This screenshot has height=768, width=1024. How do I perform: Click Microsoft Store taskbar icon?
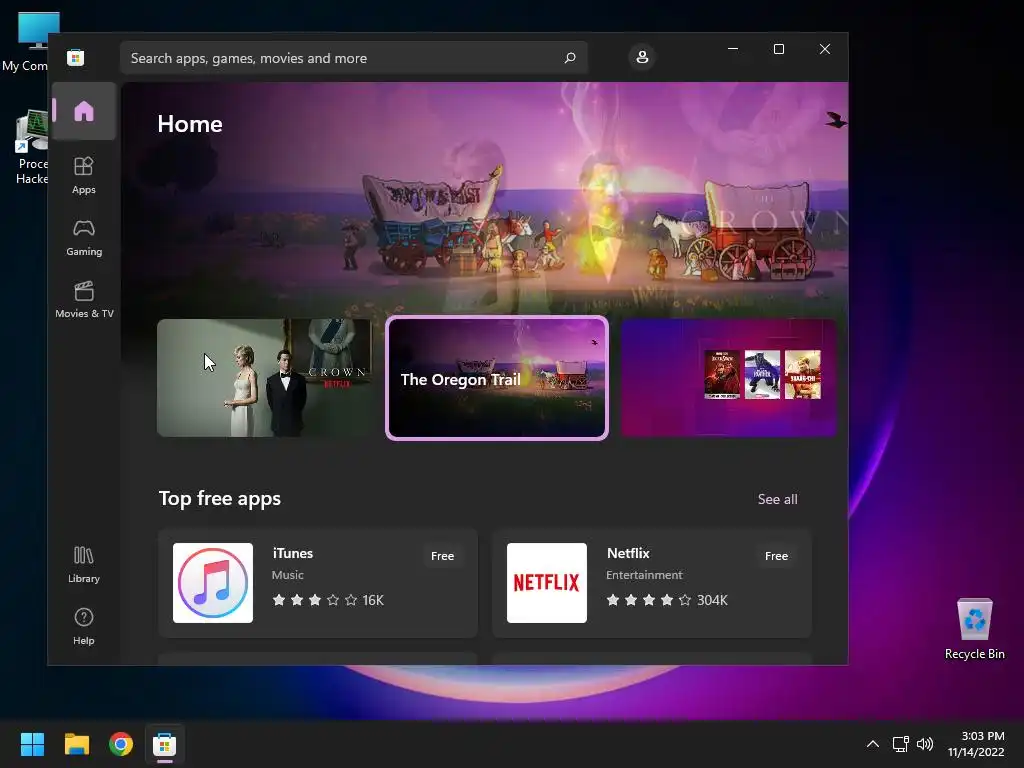(x=165, y=744)
